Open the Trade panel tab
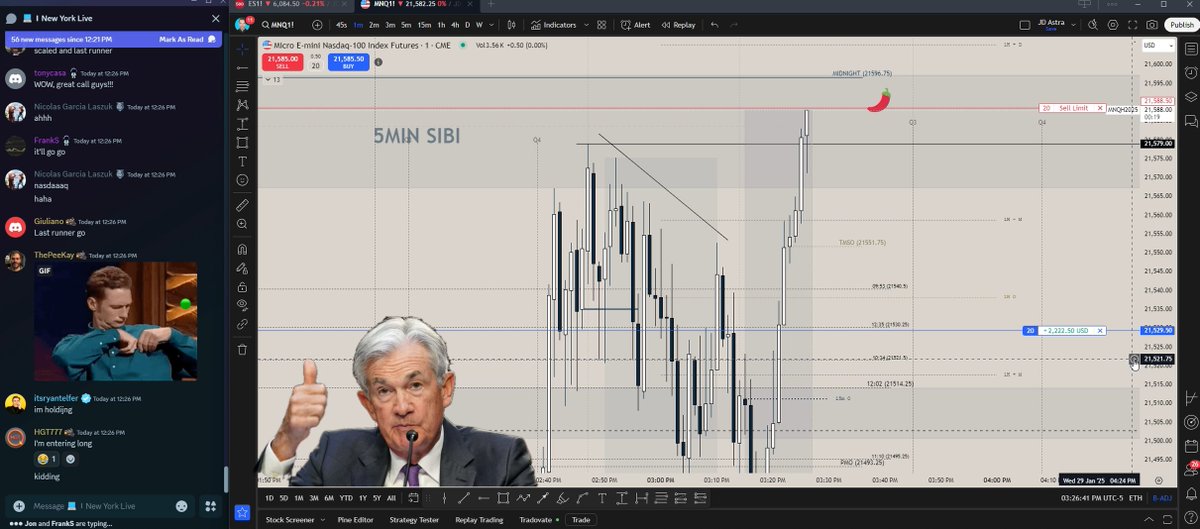 point(579,519)
